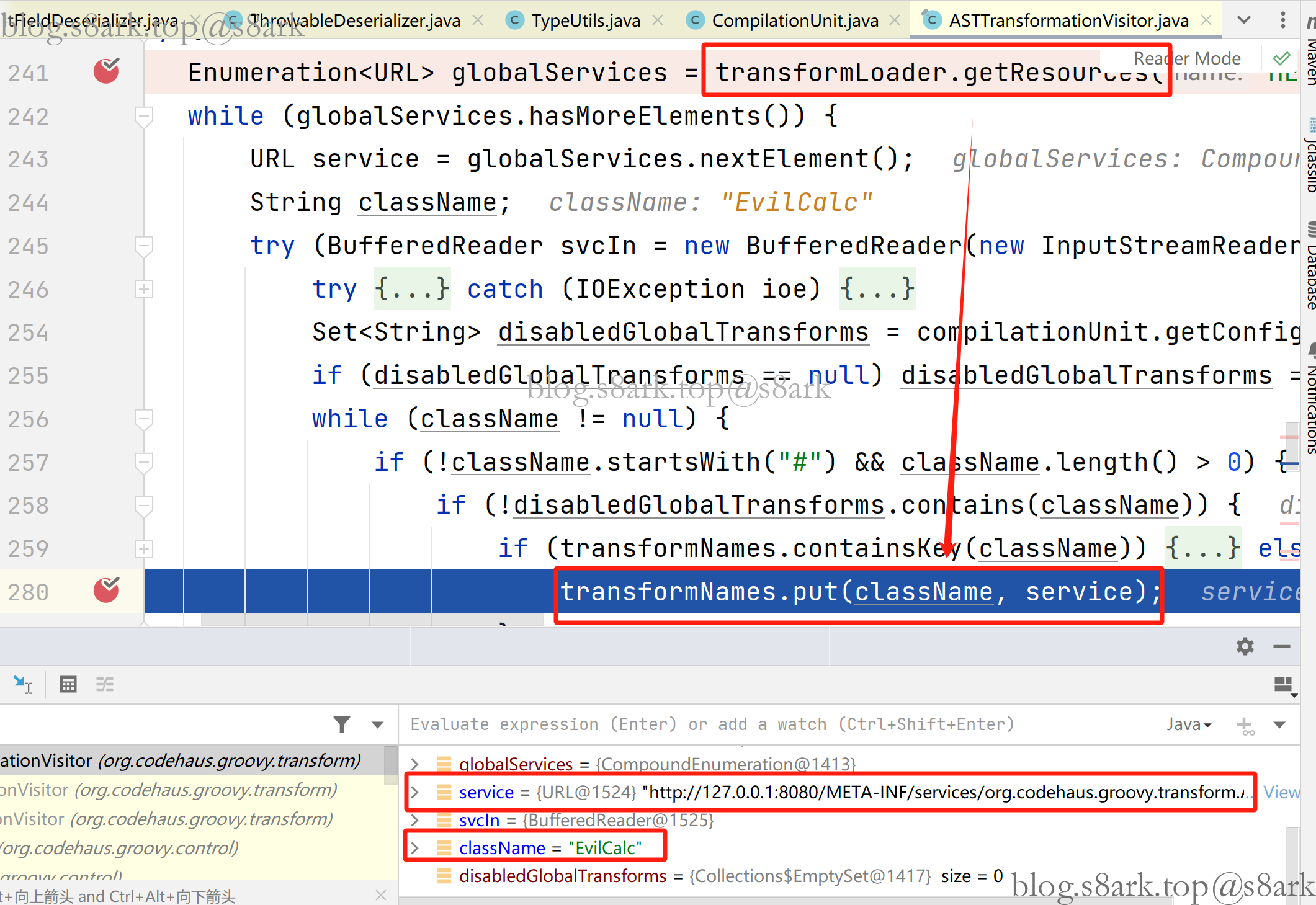Click View link for service value

coord(1281,792)
